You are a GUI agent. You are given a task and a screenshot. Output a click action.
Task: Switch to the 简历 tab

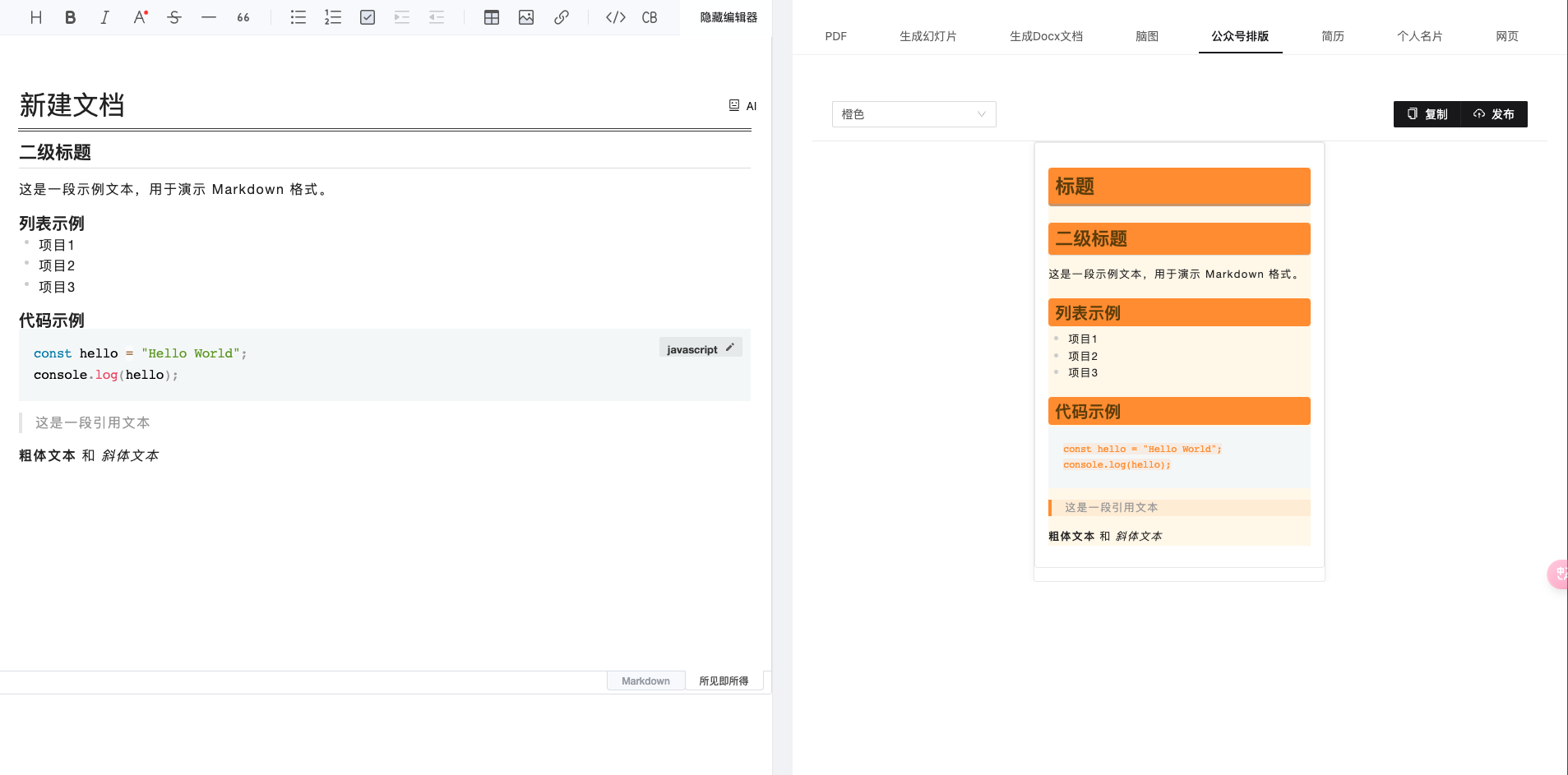point(1333,36)
